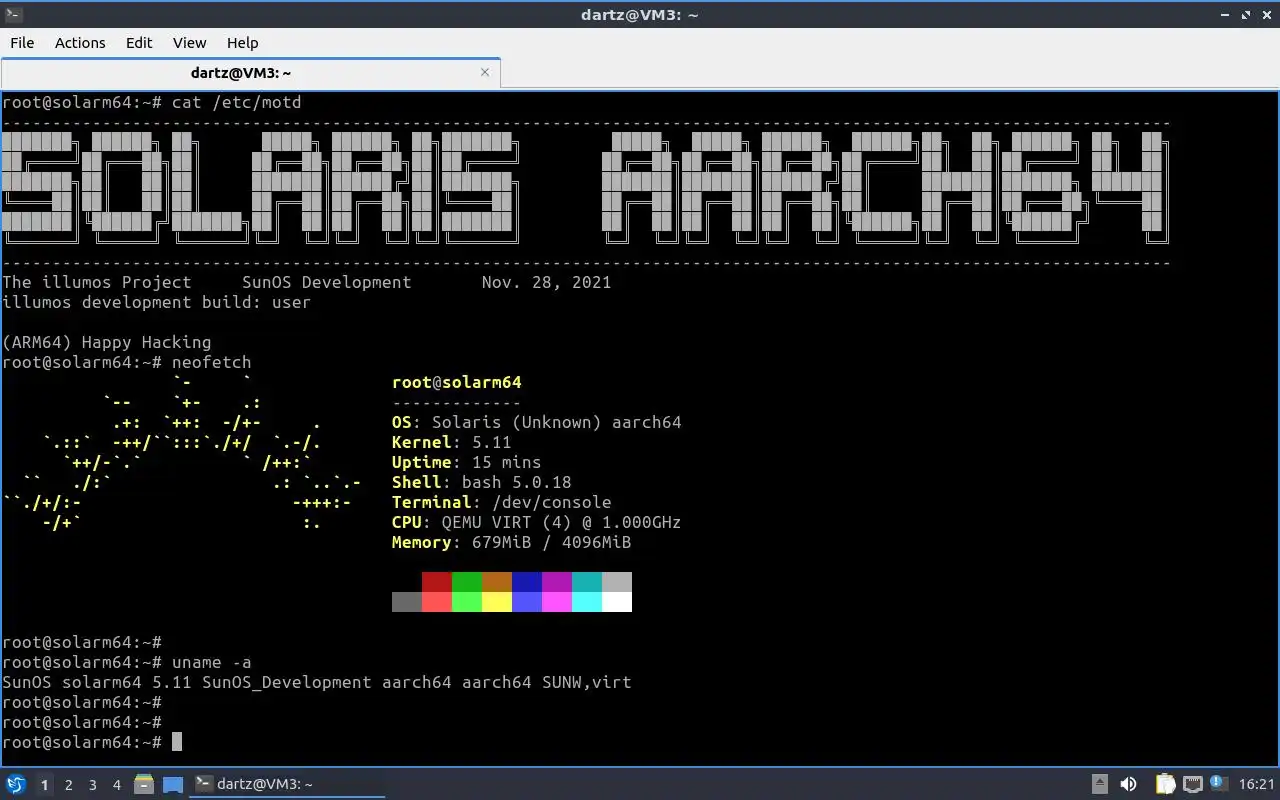Open the application launcher bird icon
The image size is (1280, 800).
tap(16, 784)
